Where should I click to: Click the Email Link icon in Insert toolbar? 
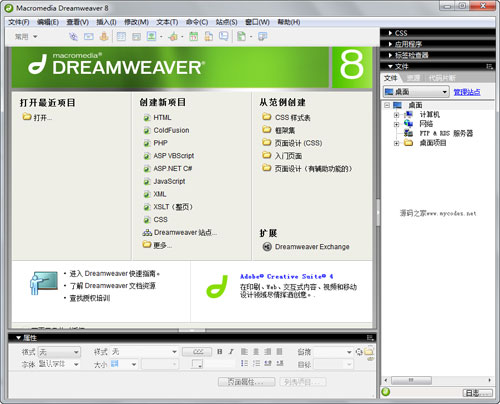point(89,36)
